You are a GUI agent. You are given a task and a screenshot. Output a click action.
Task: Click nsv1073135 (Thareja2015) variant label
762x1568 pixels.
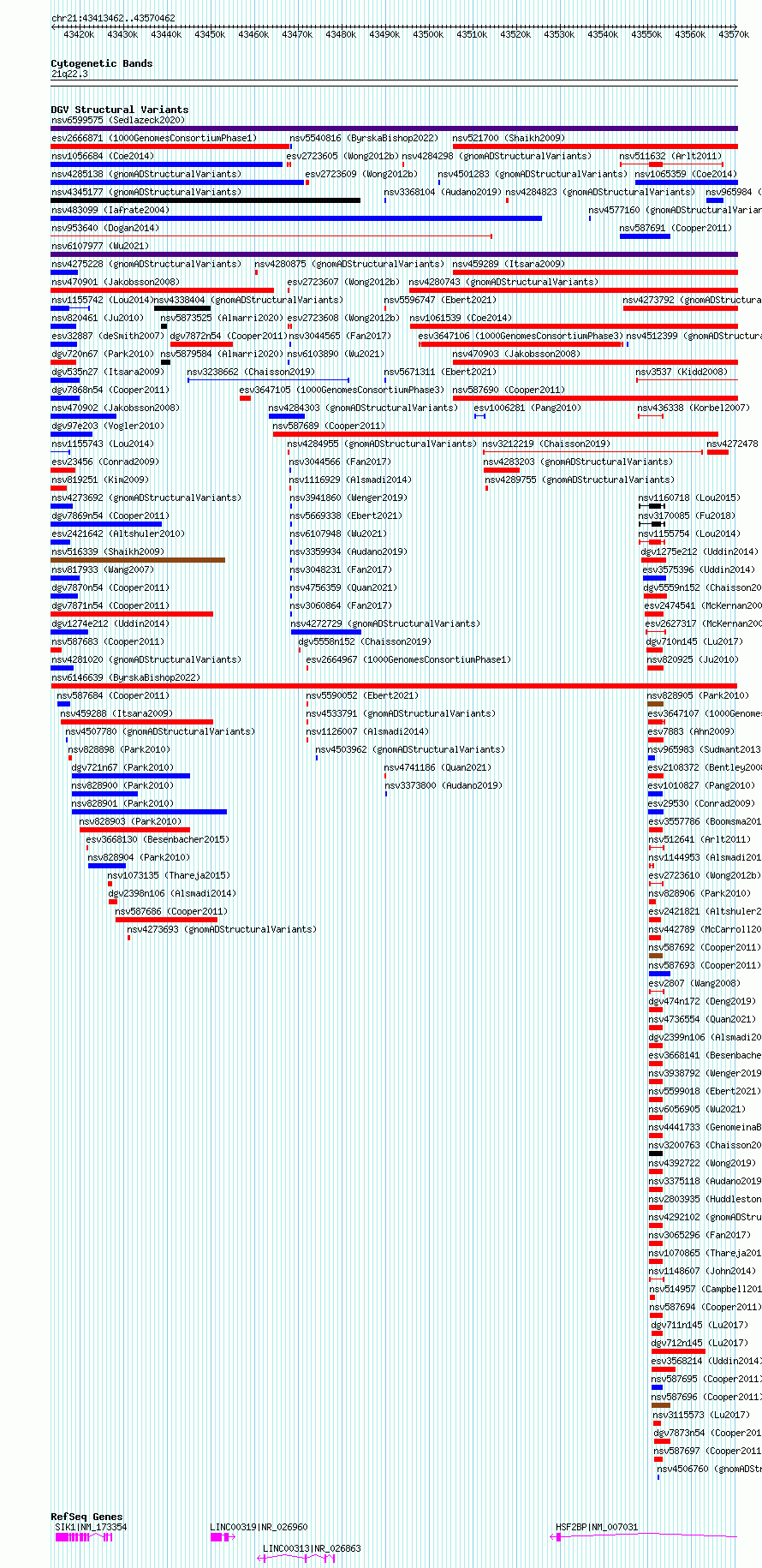click(x=169, y=876)
